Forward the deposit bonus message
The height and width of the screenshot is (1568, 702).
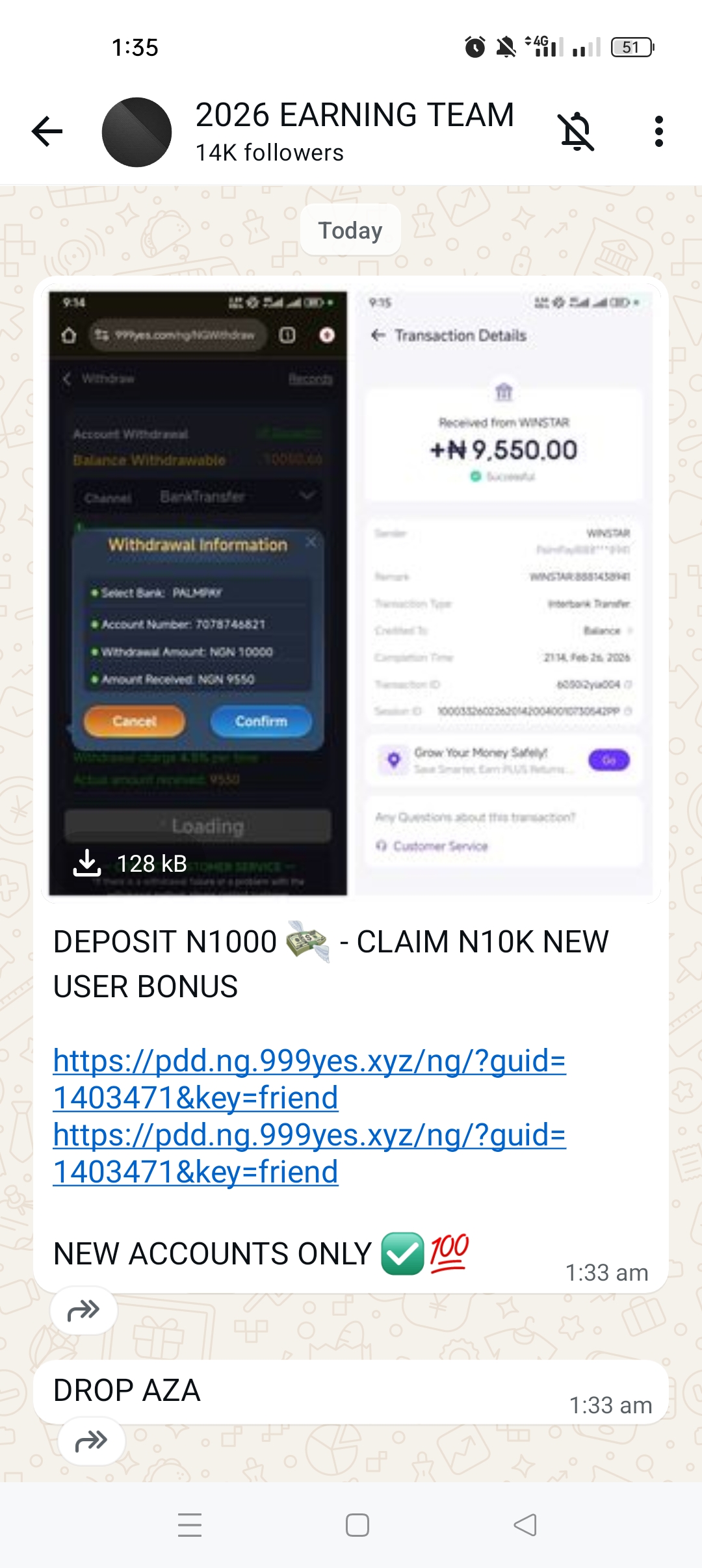[84, 1310]
